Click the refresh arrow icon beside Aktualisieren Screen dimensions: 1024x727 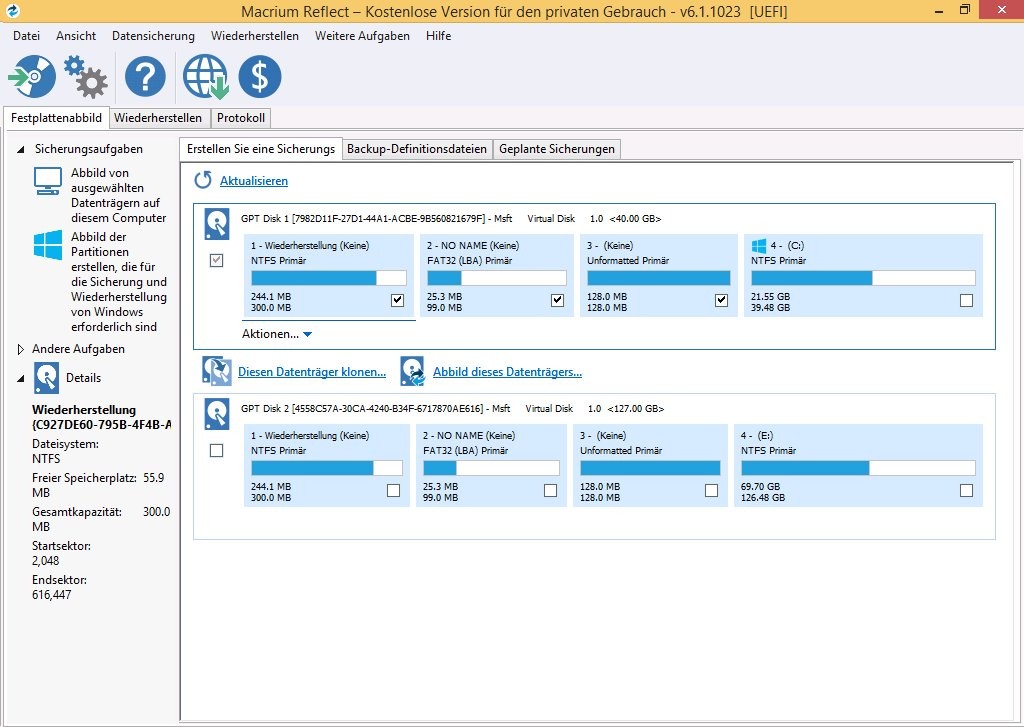click(x=203, y=181)
